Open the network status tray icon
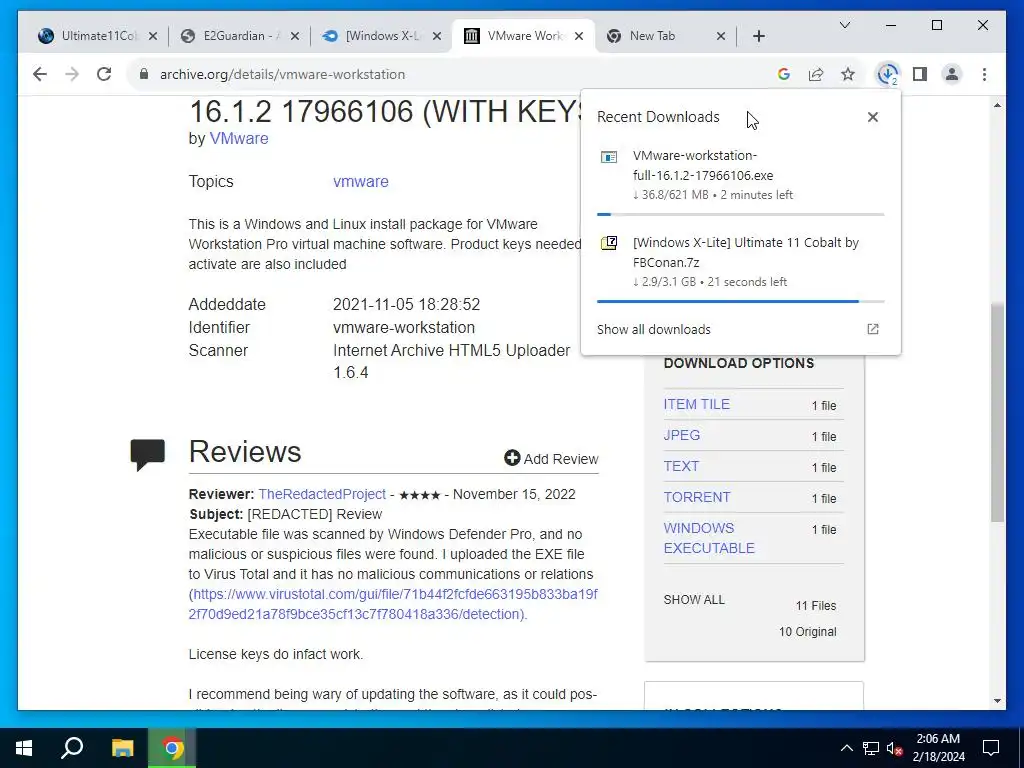The image size is (1024, 768). pyautogui.click(x=871, y=748)
